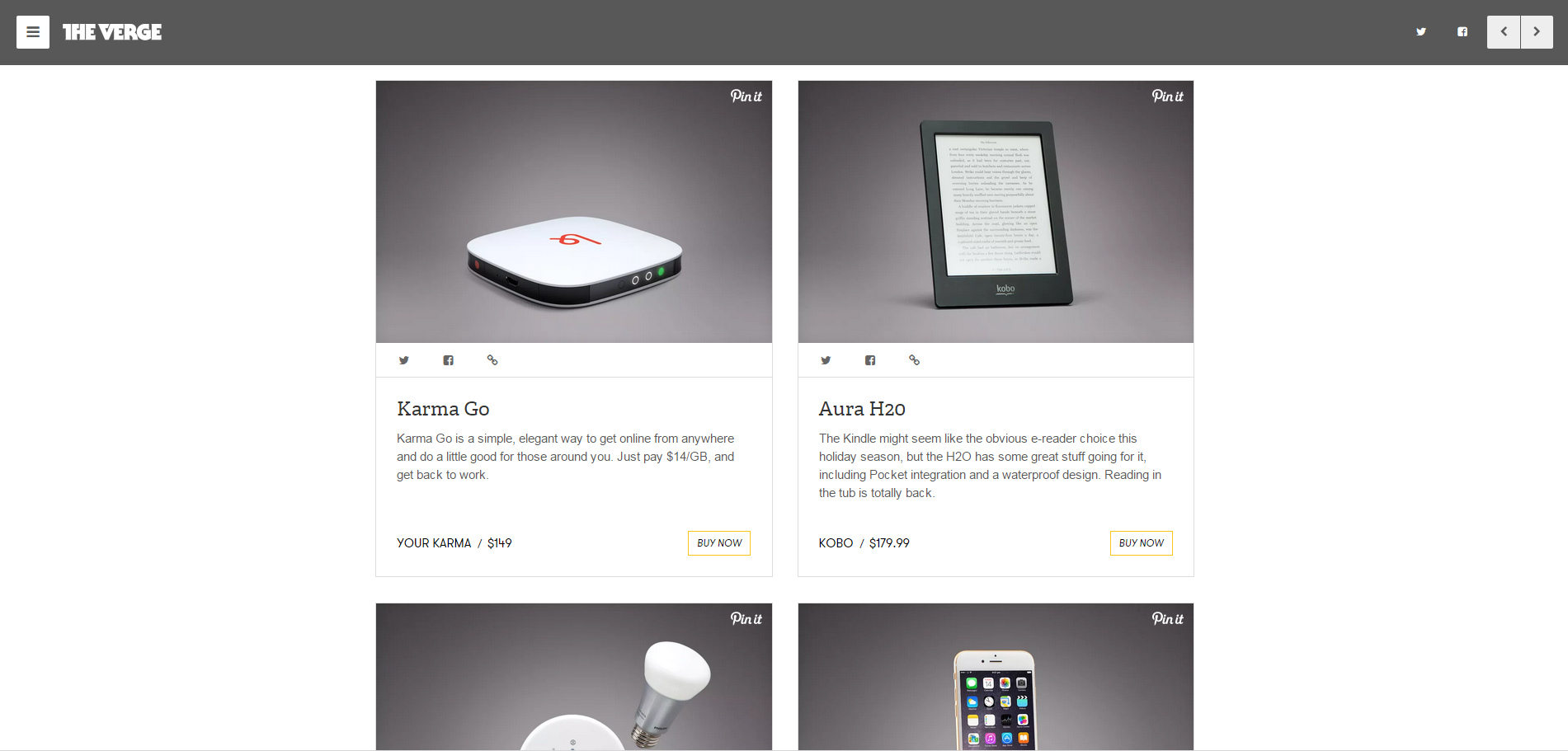Click The Verge logo

click(112, 32)
